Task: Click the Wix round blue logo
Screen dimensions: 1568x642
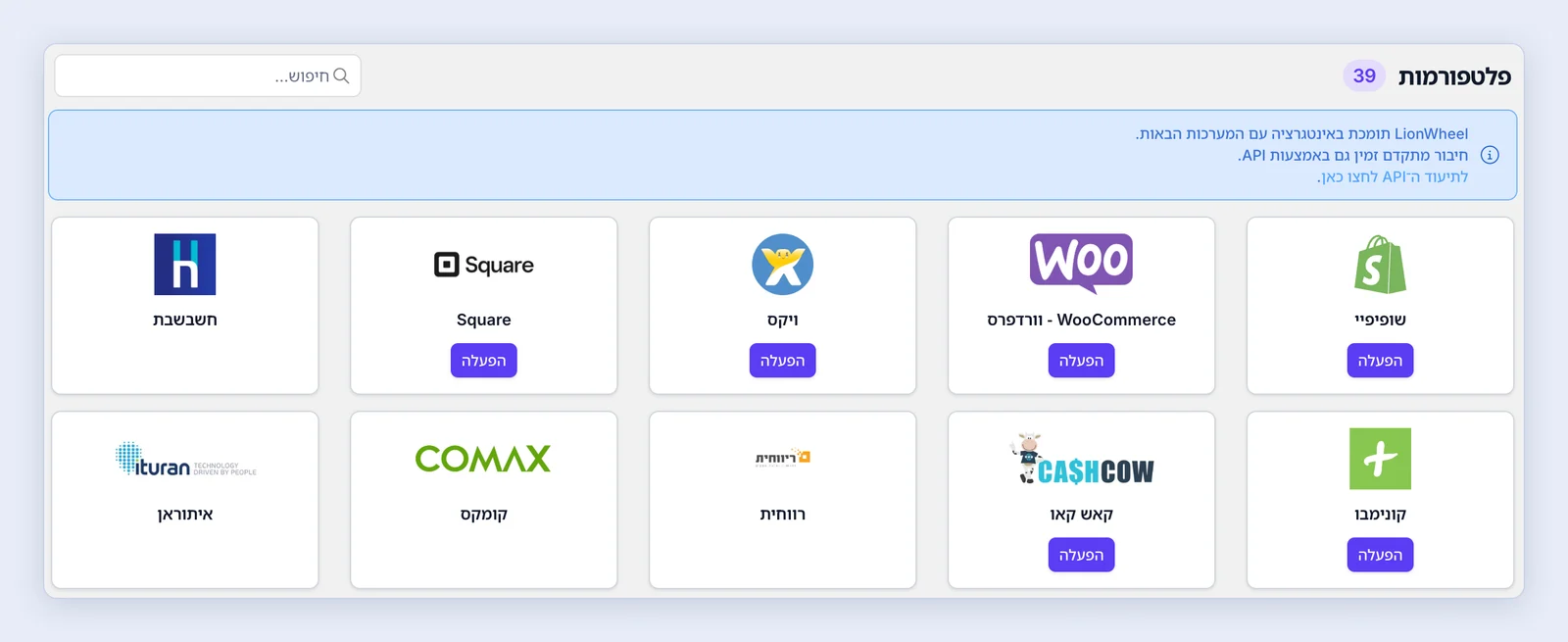Action: 782,265
